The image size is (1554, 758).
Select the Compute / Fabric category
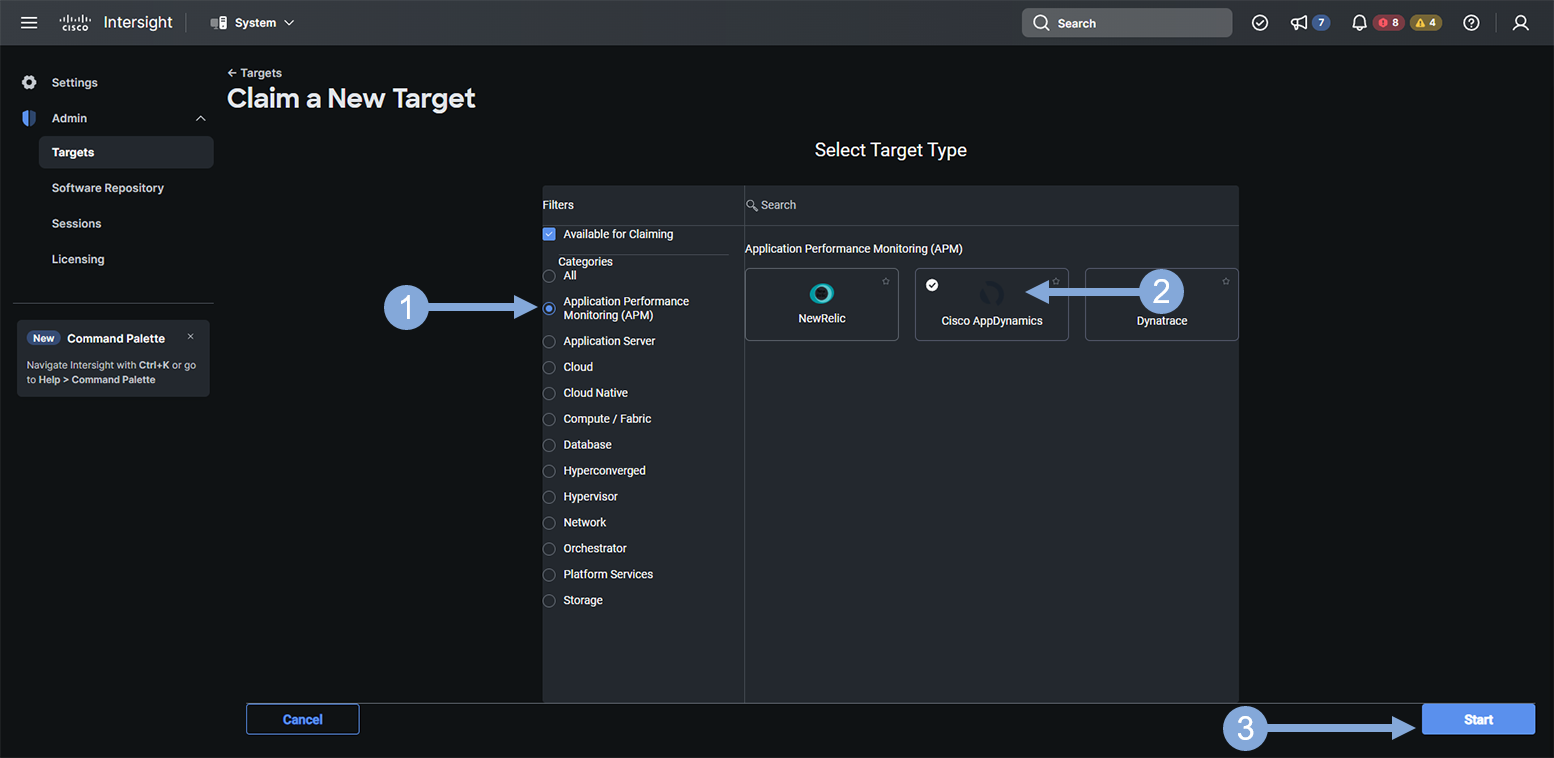point(549,420)
